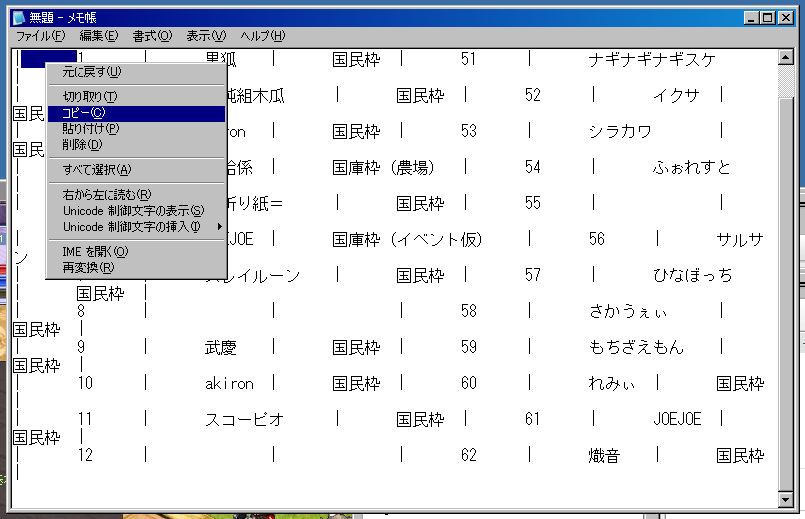
Task: Choose 元に戻す(U) in context menu
Action: 136,72
